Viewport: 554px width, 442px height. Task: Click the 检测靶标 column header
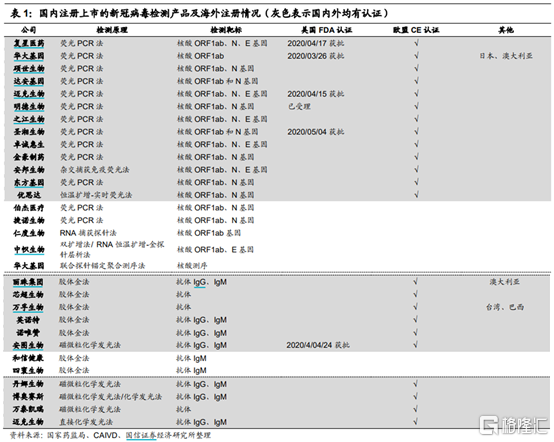(226, 30)
